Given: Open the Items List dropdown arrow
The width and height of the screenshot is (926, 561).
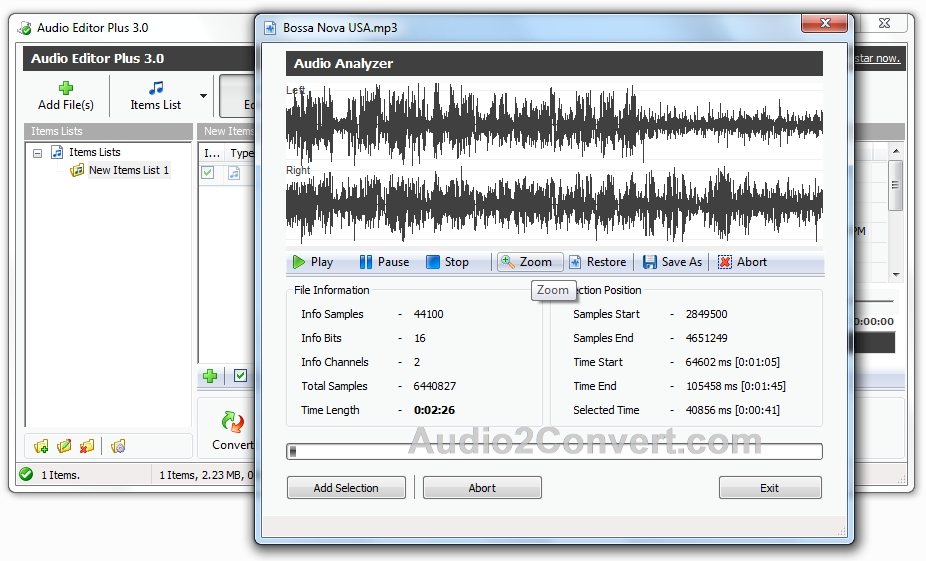Looking at the screenshot, I should coord(203,96).
